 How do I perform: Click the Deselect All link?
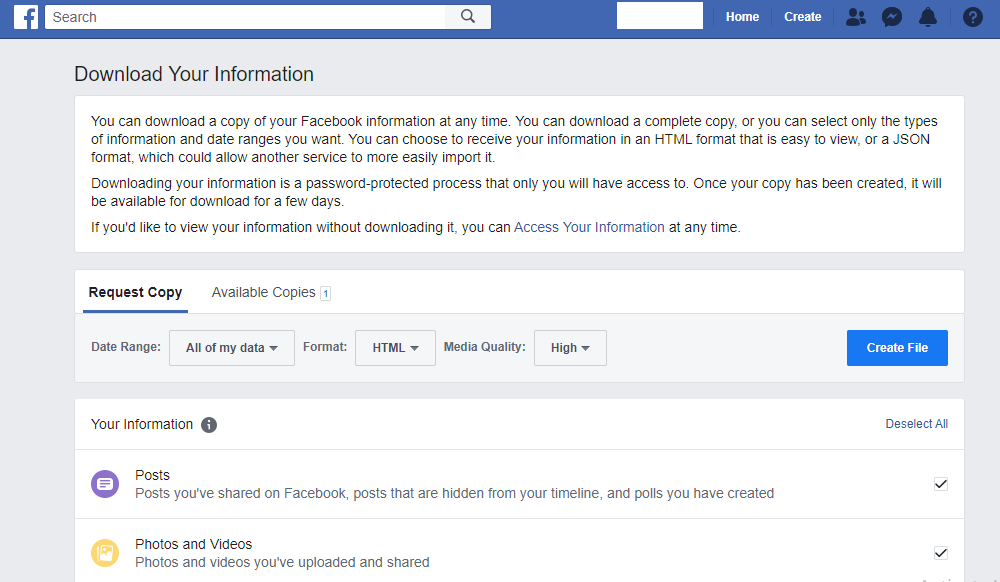tap(916, 424)
